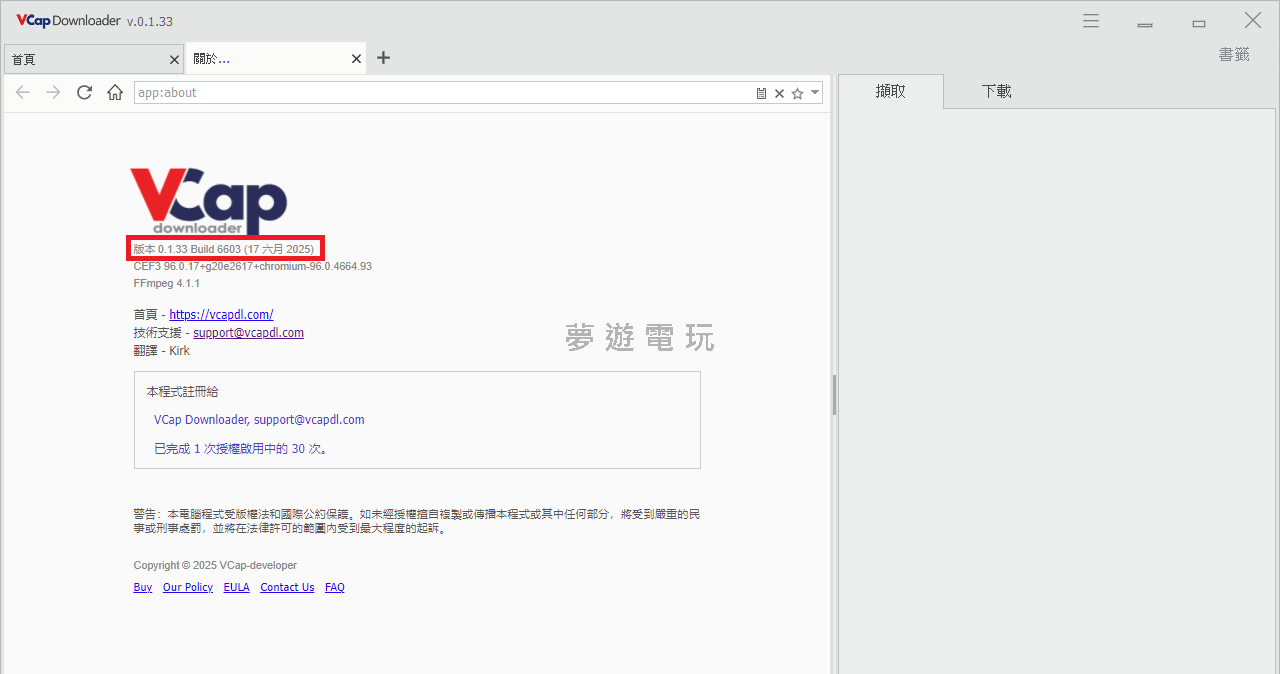This screenshot has width=1280, height=674.
Task: Go to the home page icon
Action: coord(115,93)
